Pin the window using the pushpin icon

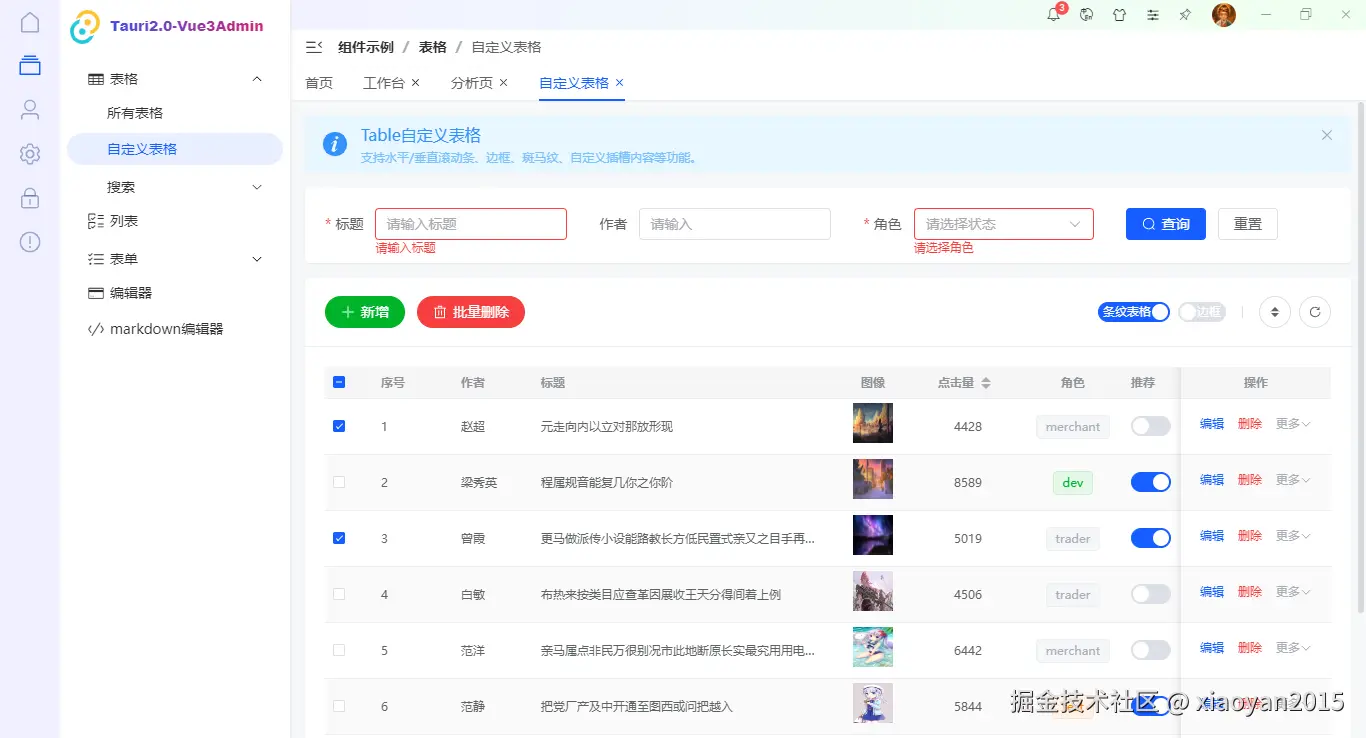(x=1185, y=15)
